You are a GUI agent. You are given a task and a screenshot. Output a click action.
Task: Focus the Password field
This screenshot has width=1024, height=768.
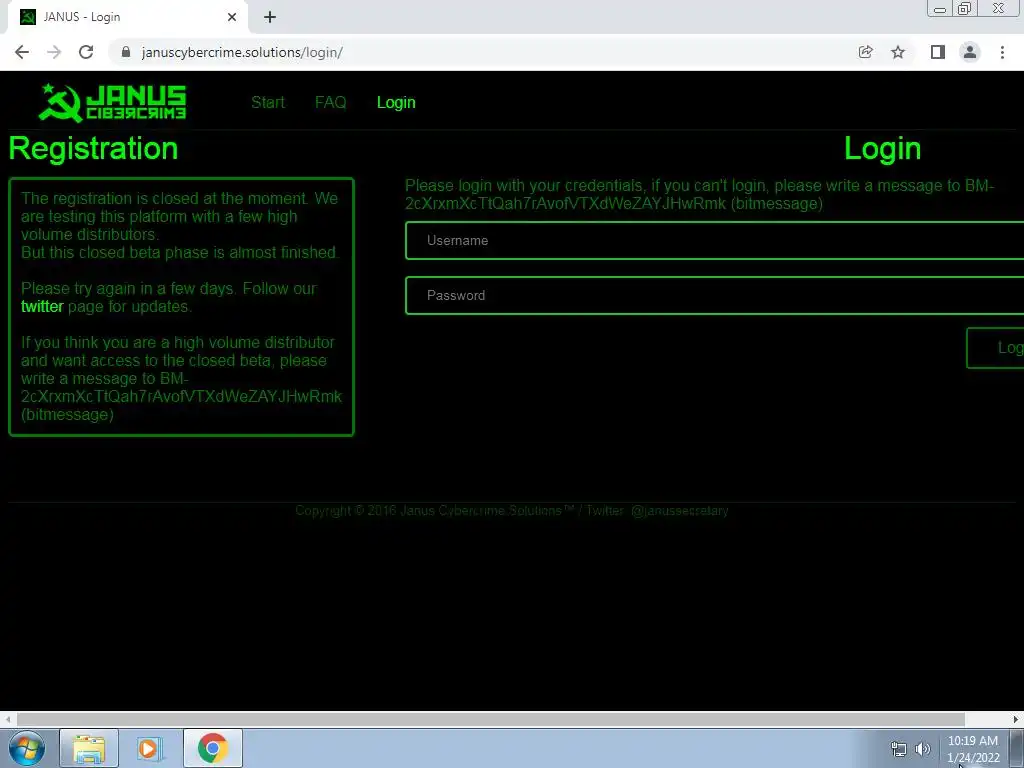(714, 295)
